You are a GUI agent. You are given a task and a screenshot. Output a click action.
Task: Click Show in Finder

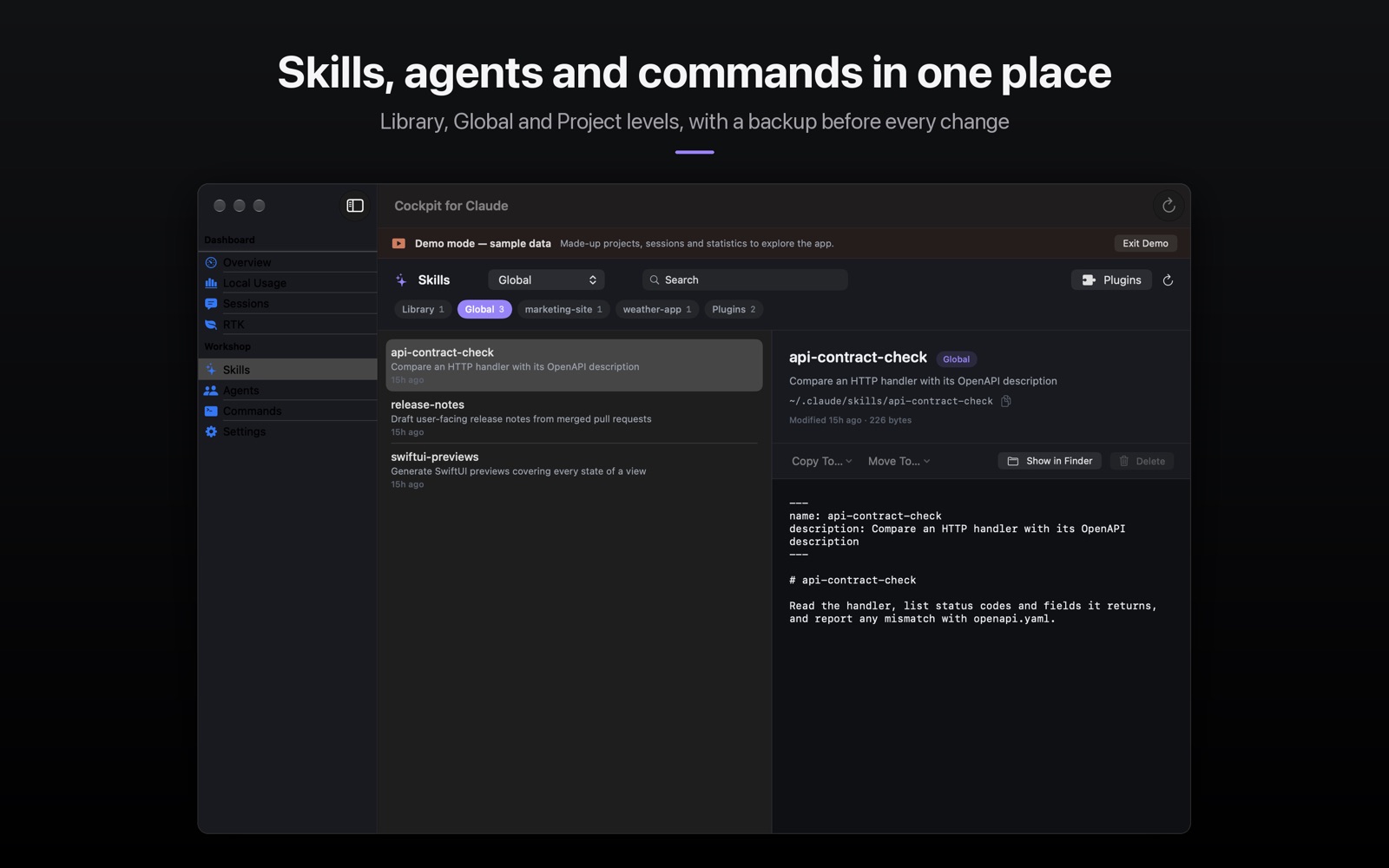point(1050,461)
